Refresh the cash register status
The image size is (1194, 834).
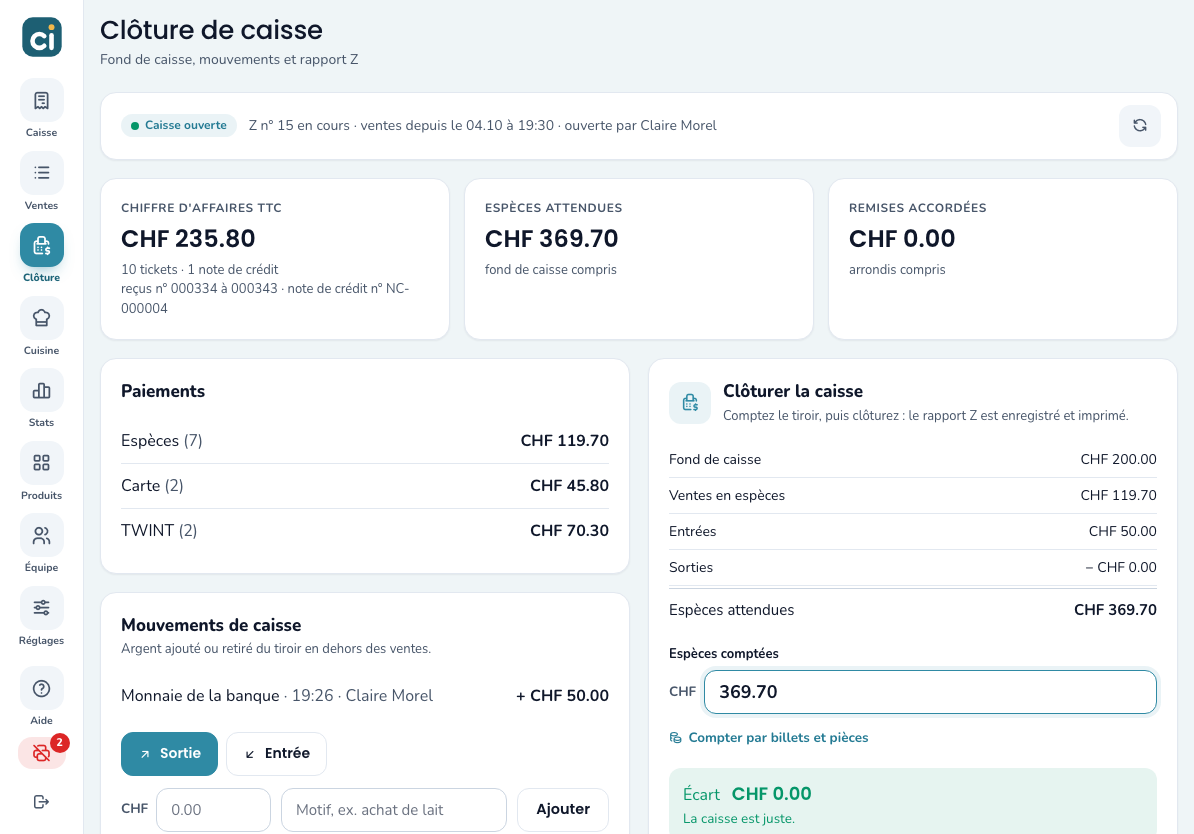pyautogui.click(x=1139, y=126)
